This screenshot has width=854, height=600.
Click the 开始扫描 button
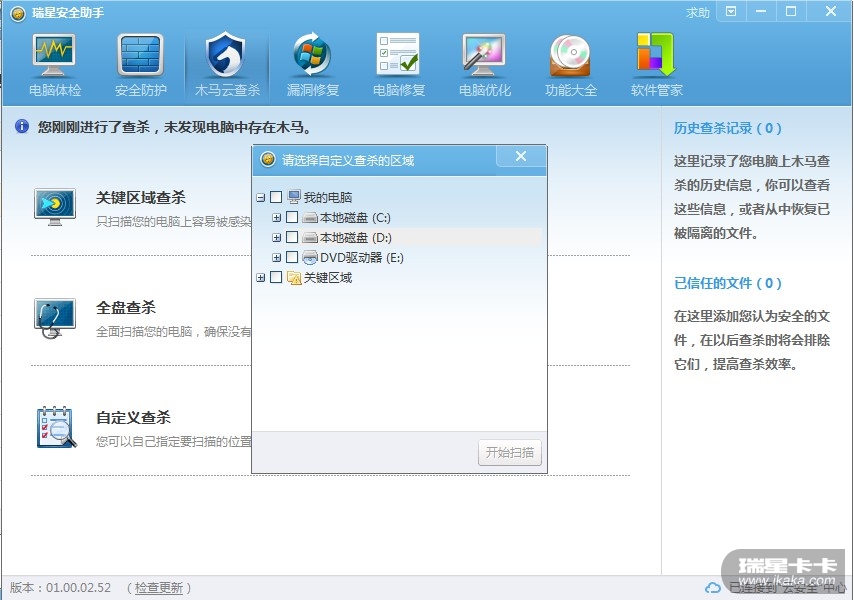510,452
